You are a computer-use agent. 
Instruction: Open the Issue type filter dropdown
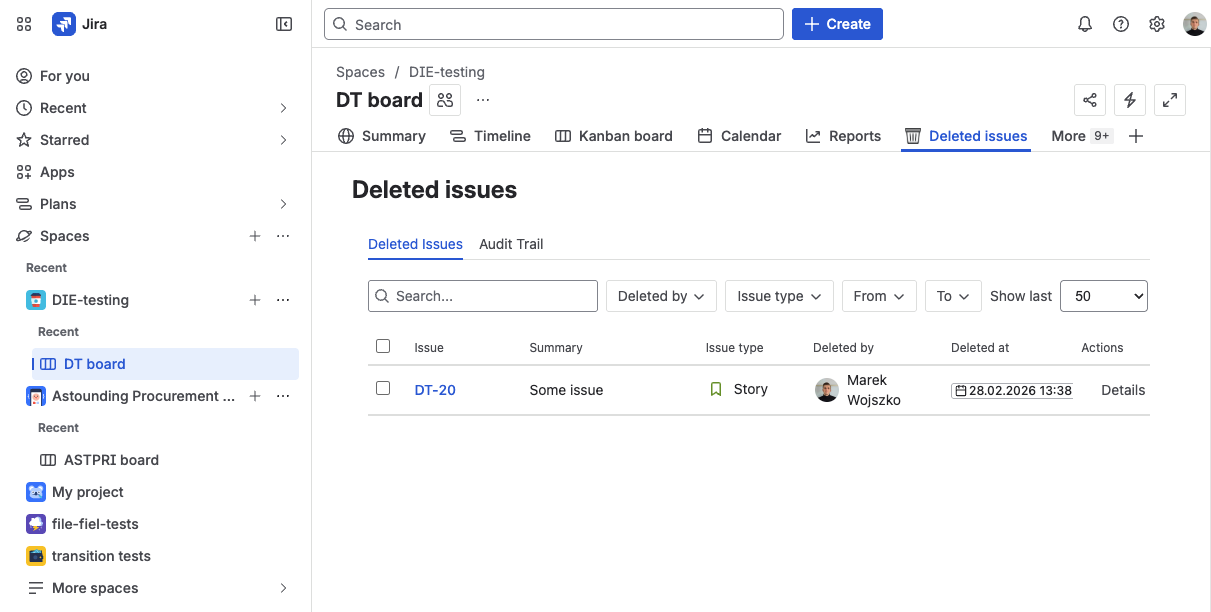[x=779, y=296]
